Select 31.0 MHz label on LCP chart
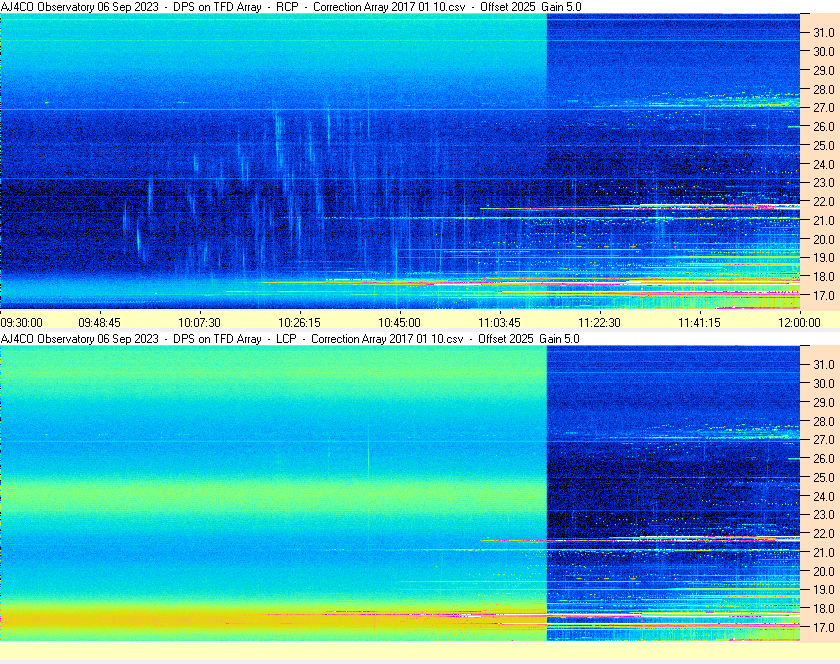 (824, 364)
